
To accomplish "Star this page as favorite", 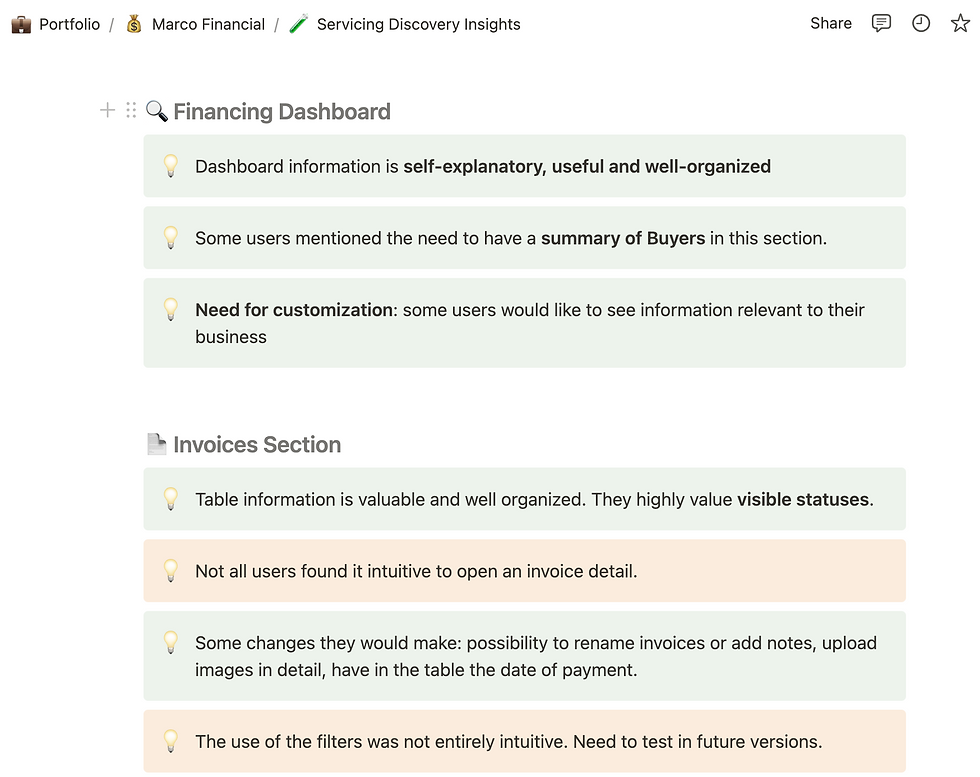I will coord(960,23).
